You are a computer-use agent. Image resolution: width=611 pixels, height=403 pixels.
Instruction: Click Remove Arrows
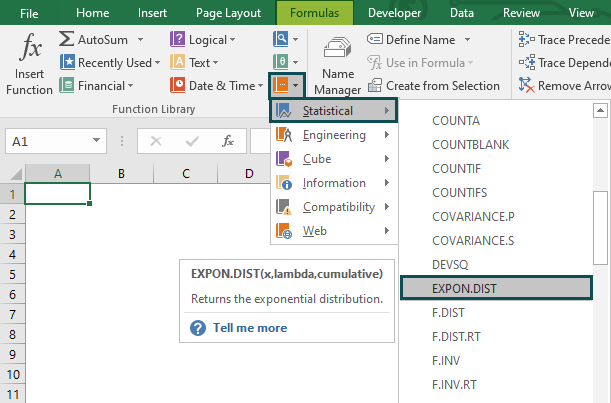(x=564, y=86)
